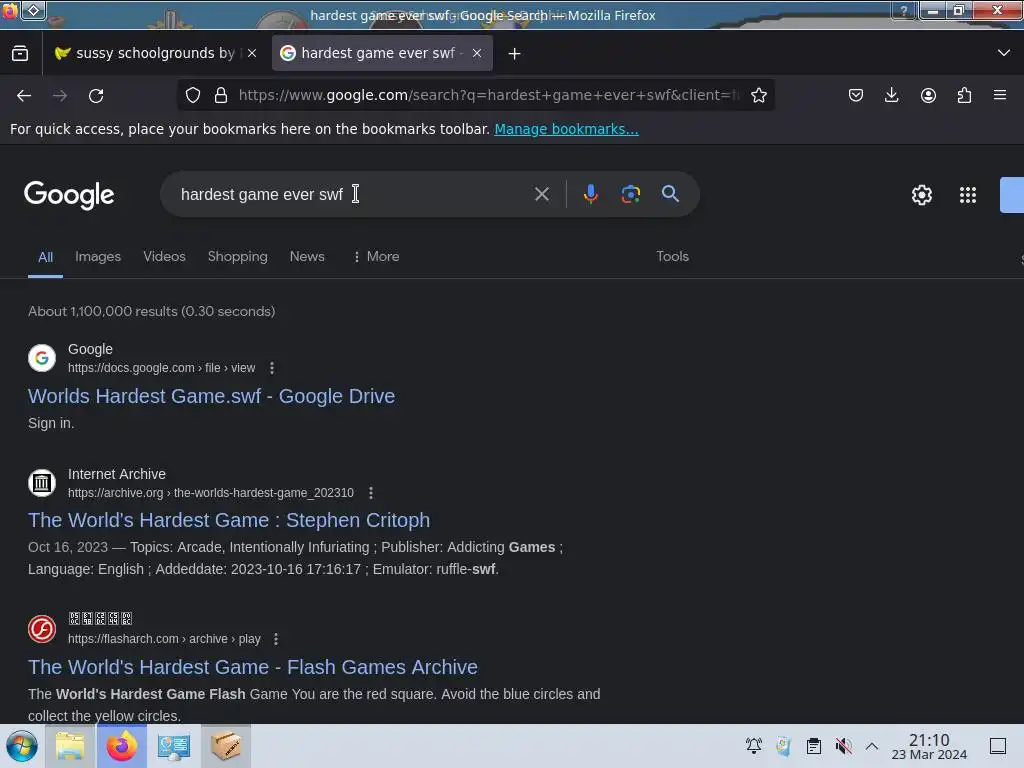Focus the Firefox URL address bar
Image resolution: width=1024 pixels, height=768 pixels.
point(490,95)
